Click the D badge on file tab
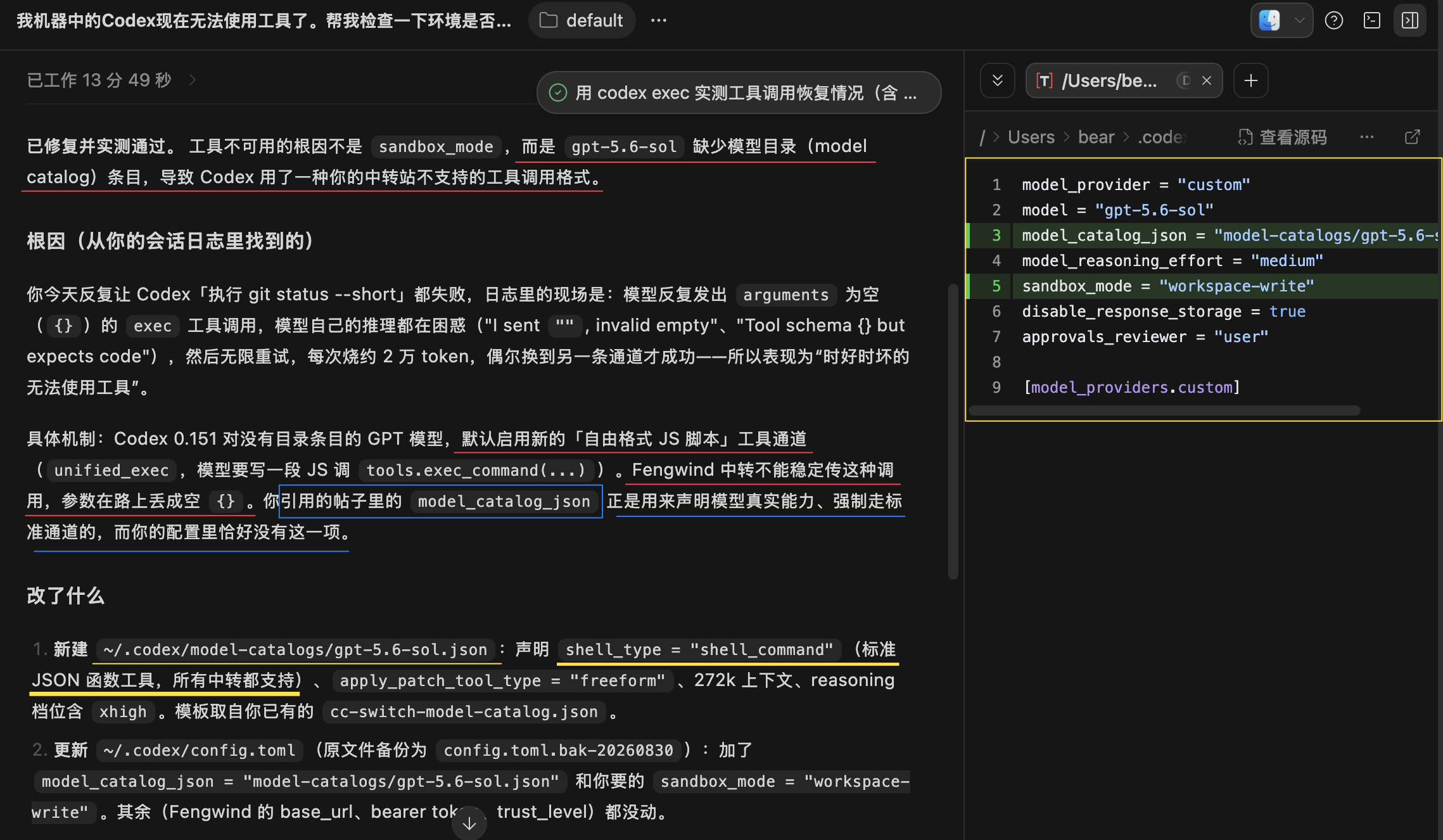This screenshot has height=840, width=1443. pos(1183,80)
